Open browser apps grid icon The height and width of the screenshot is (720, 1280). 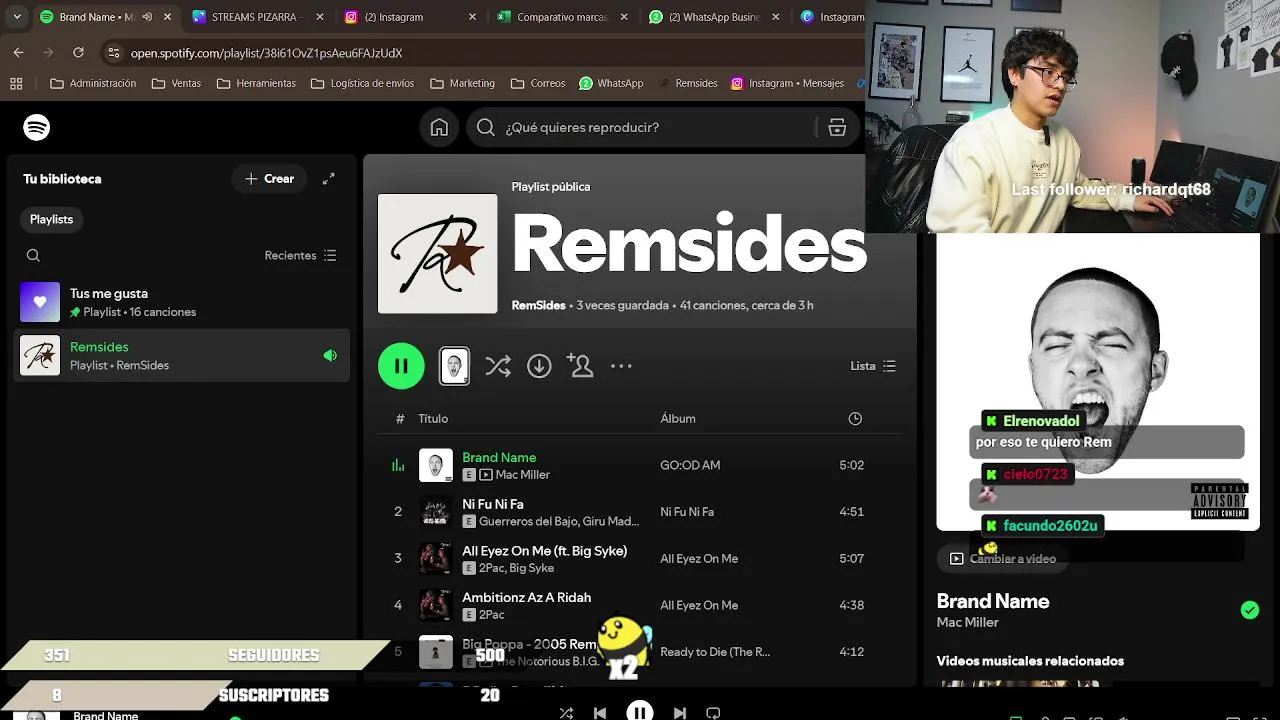16,83
